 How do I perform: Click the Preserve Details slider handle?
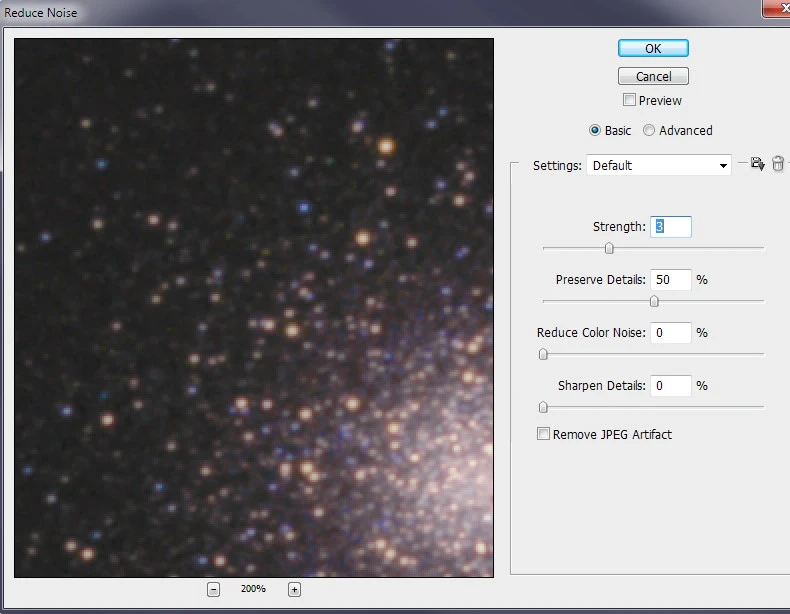pos(654,301)
